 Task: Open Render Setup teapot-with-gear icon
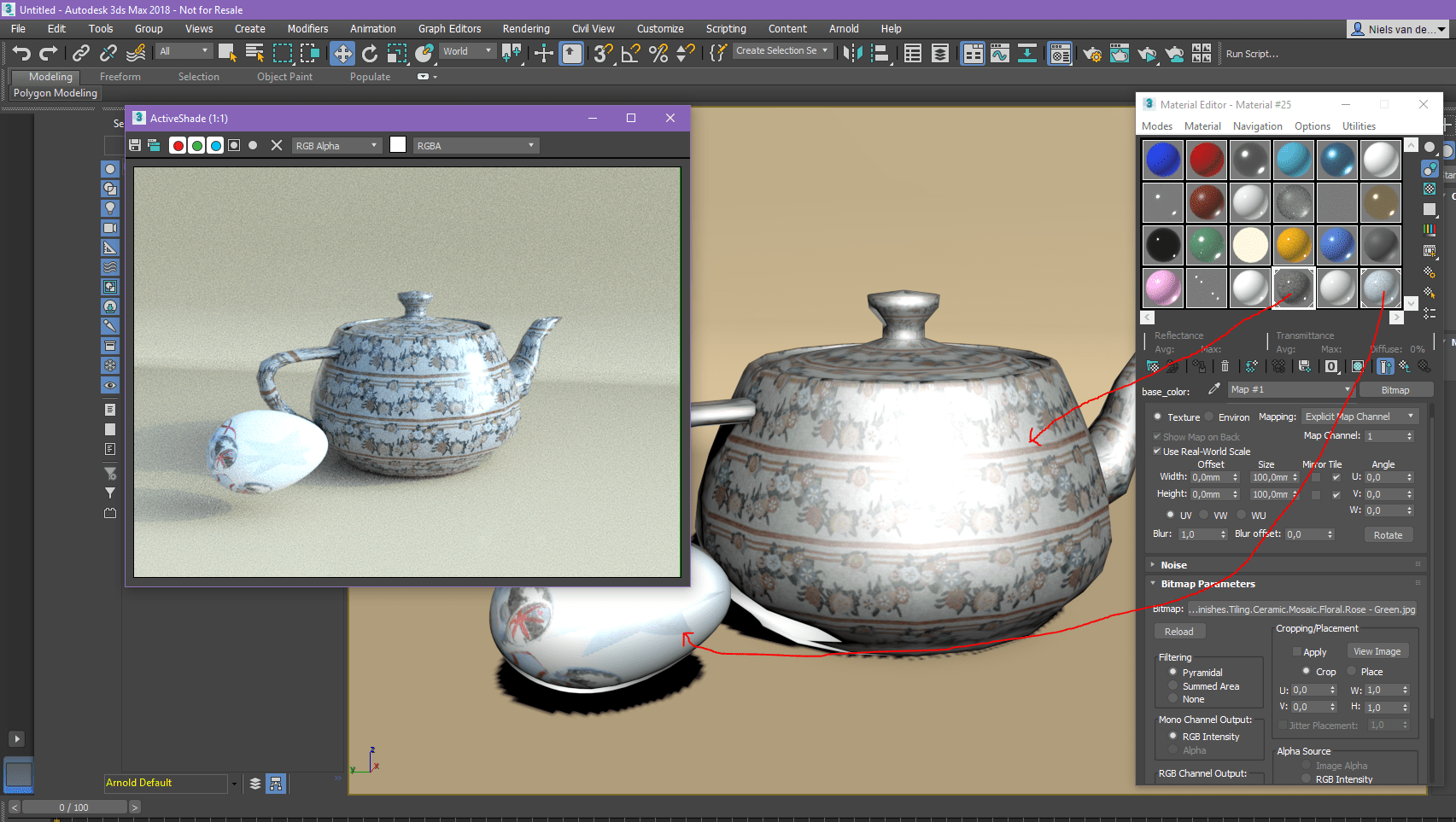[x=1091, y=54]
